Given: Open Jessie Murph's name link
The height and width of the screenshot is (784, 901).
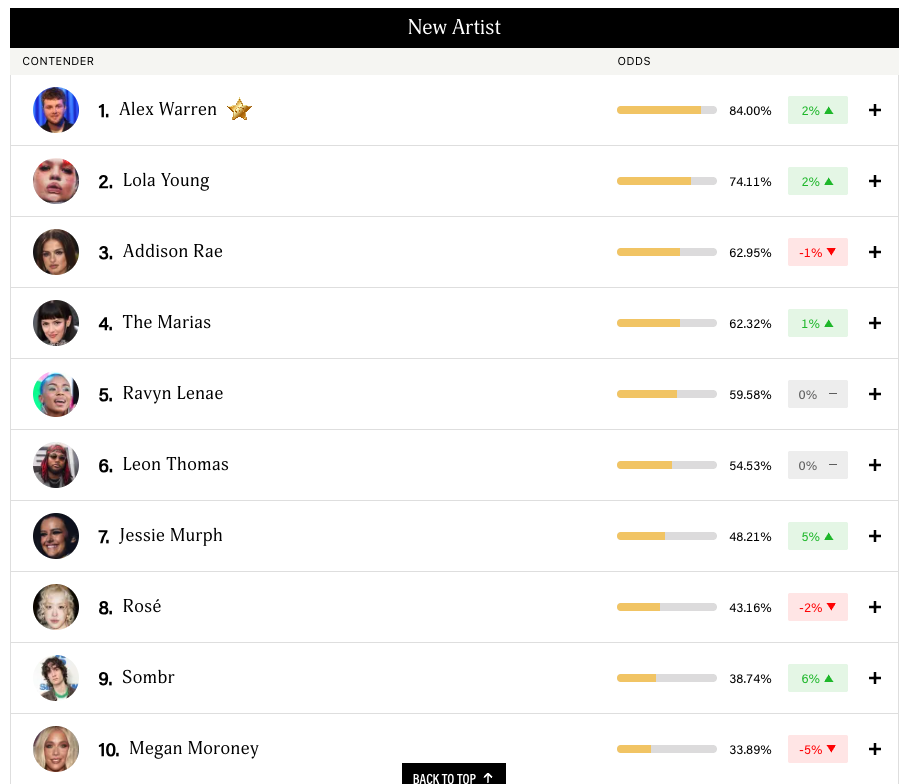Looking at the screenshot, I should click(171, 536).
